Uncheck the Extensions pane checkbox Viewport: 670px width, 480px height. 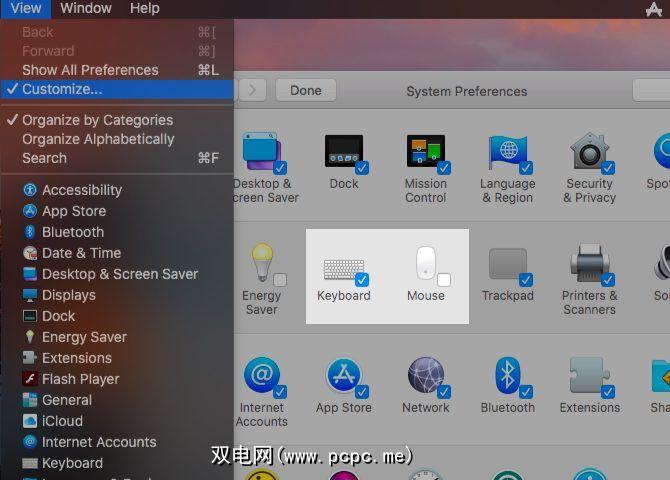click(608, 392)
